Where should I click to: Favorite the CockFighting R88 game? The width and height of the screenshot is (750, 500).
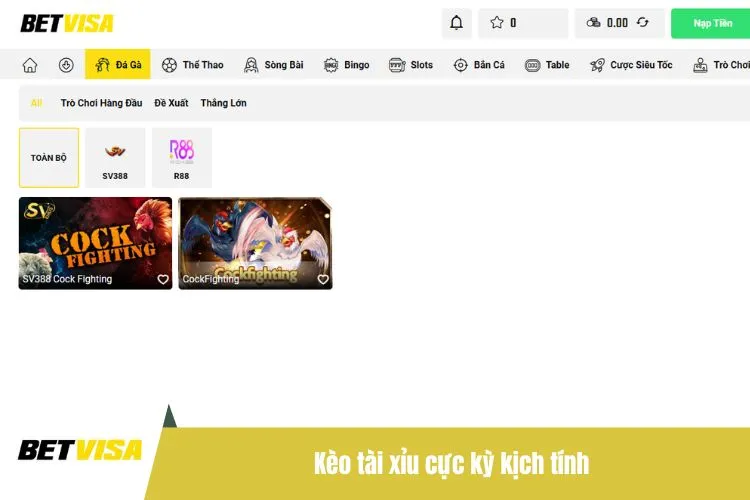[x=323, y=279]
